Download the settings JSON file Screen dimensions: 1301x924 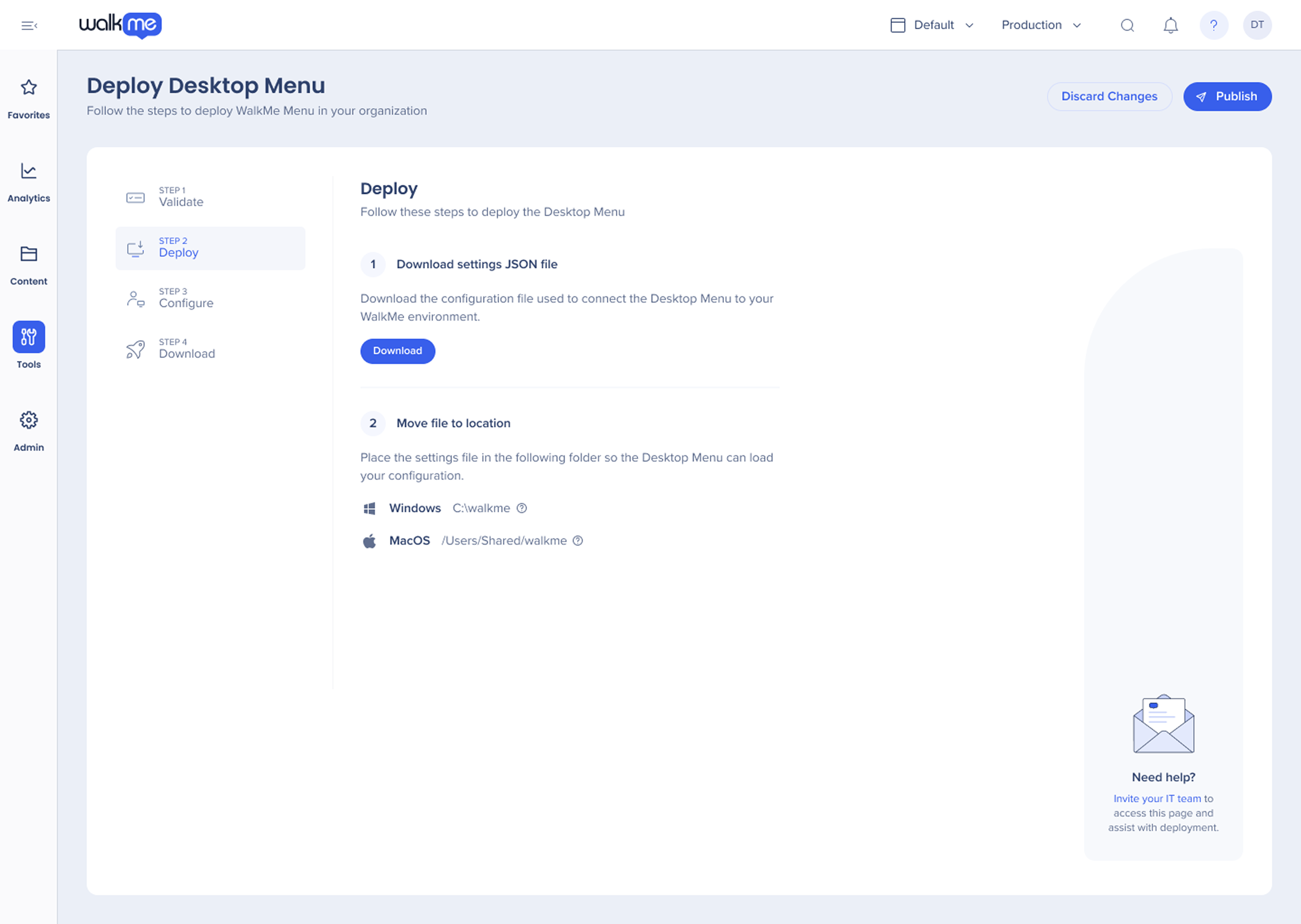[x=397, y=351]
